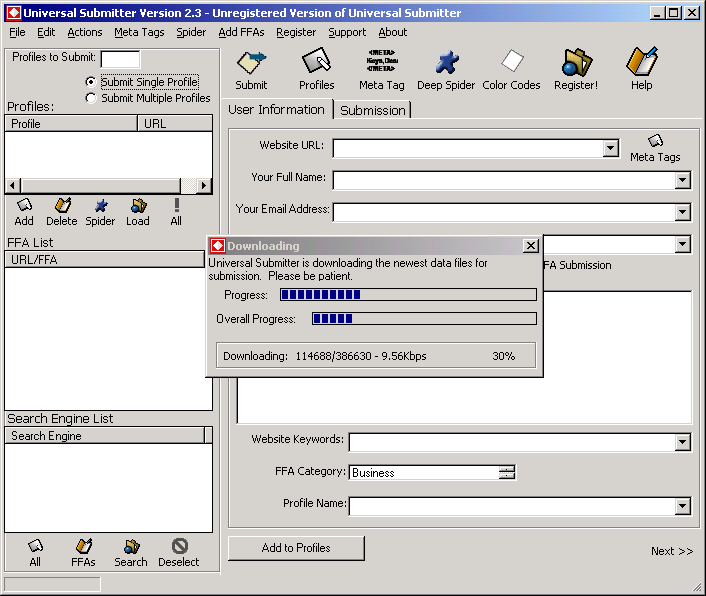Expand the Profile Name dropdown

point(683,506)
